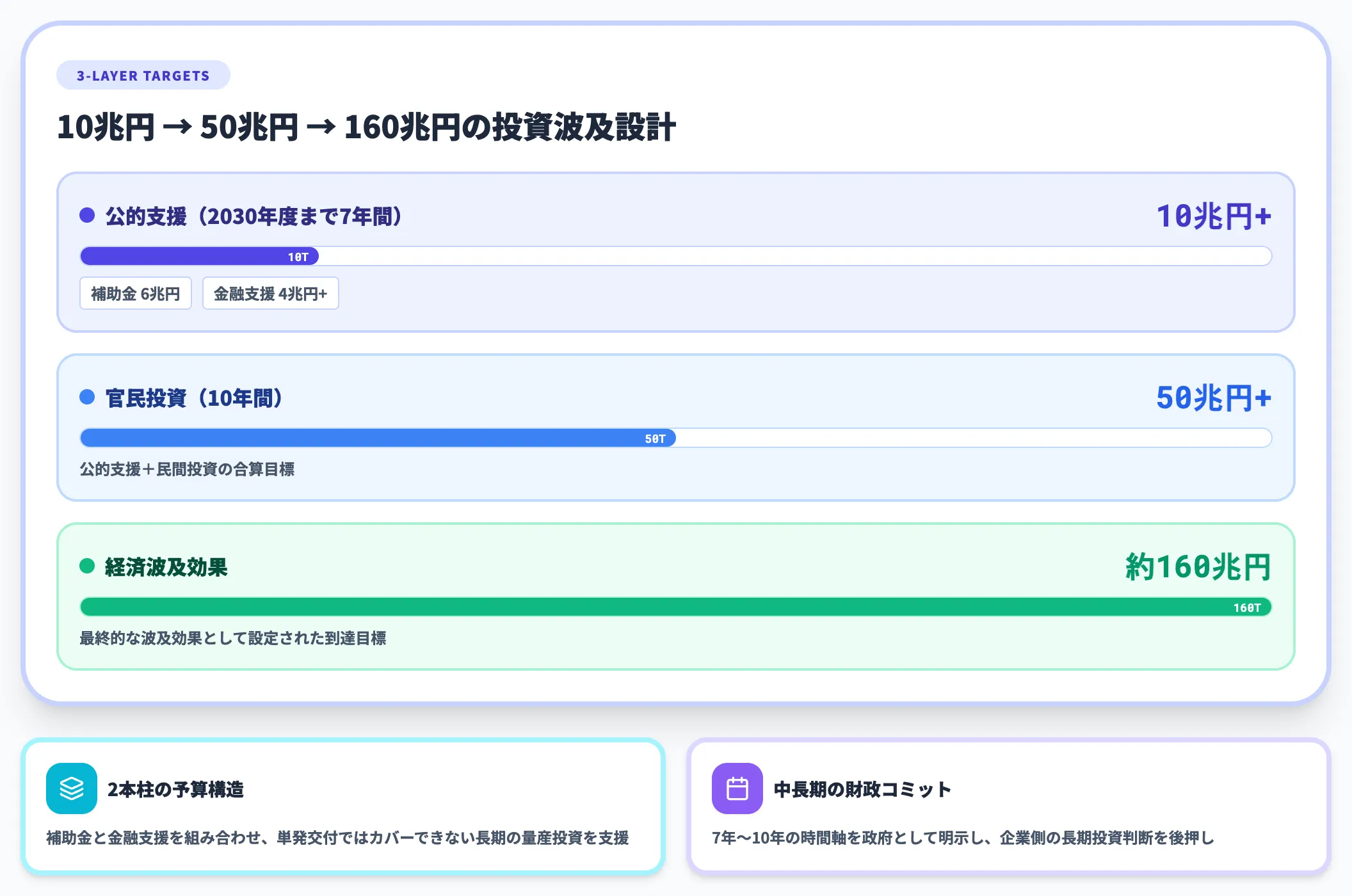The height and width of the screenshot is (896, 1352).
Task: Click the green dot beside 経済波及効果
Action: coord(87,566)
